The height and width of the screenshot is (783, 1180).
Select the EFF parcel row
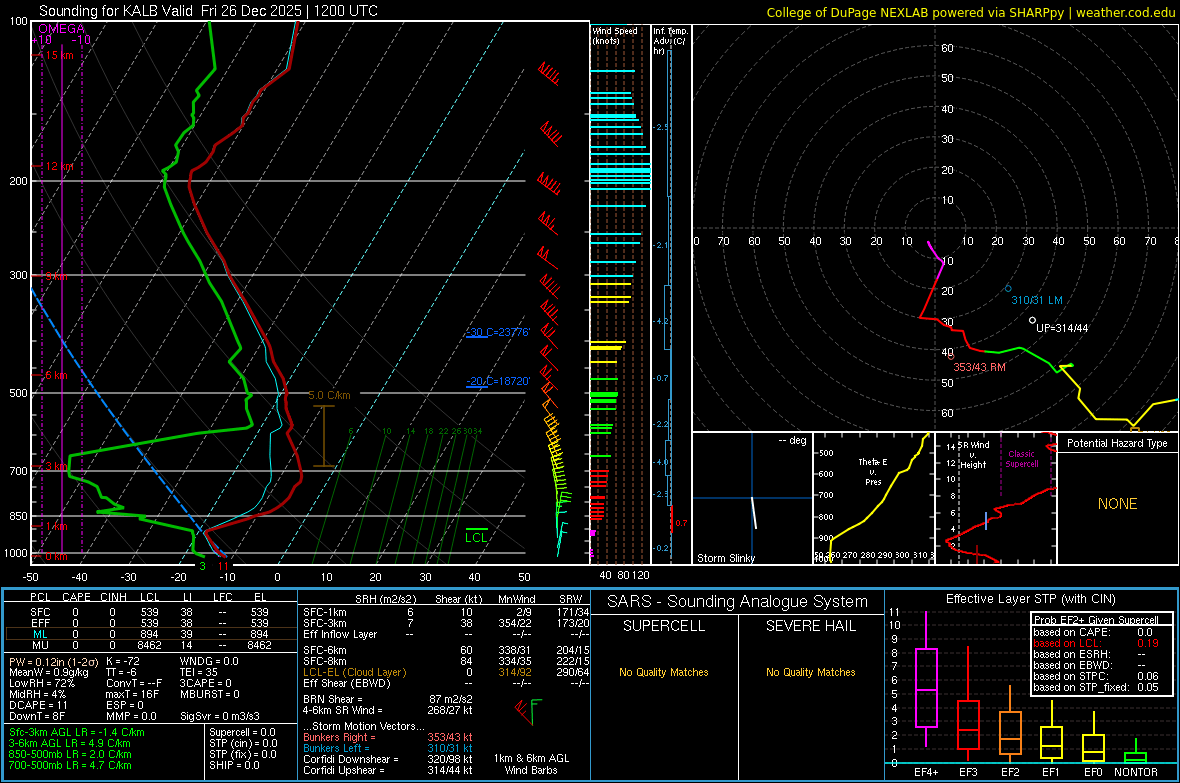pyautogui.click(x=151, y=623)
